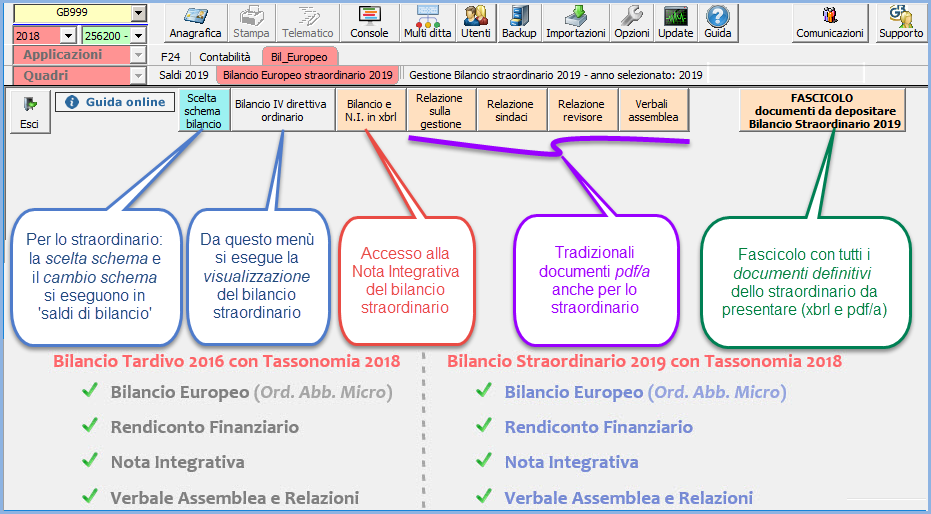Open Opzioni wrench icon
Screen dimensions: 931x514
[x=632, y=23]
